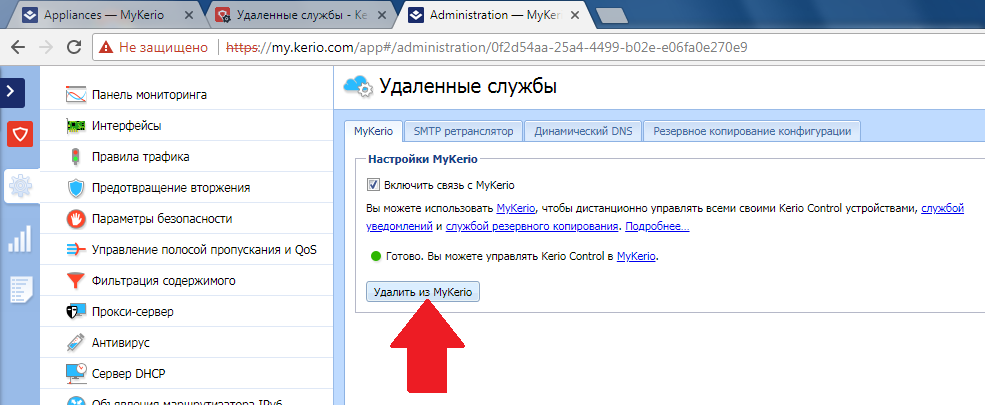Follow the MyKerio link in description
Image resolution: width=985 pixels, height=405 pixels.
coord(516,208)
